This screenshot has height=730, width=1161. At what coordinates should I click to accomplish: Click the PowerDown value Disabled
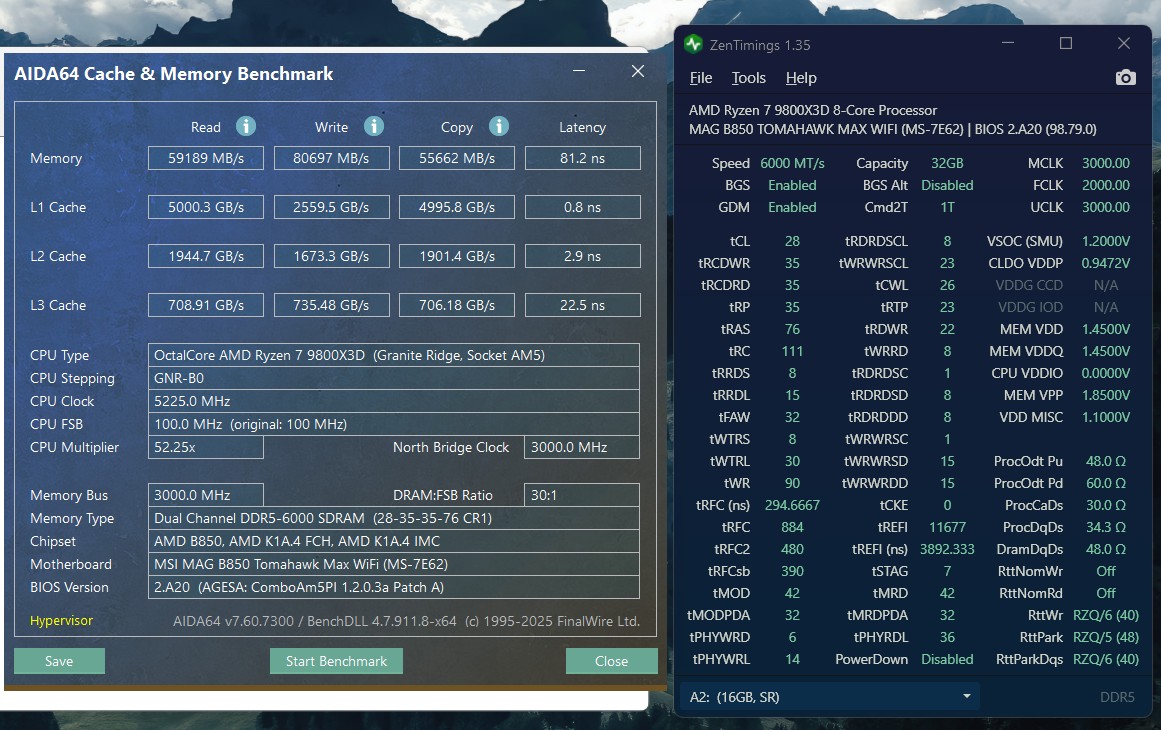(947, 659)
